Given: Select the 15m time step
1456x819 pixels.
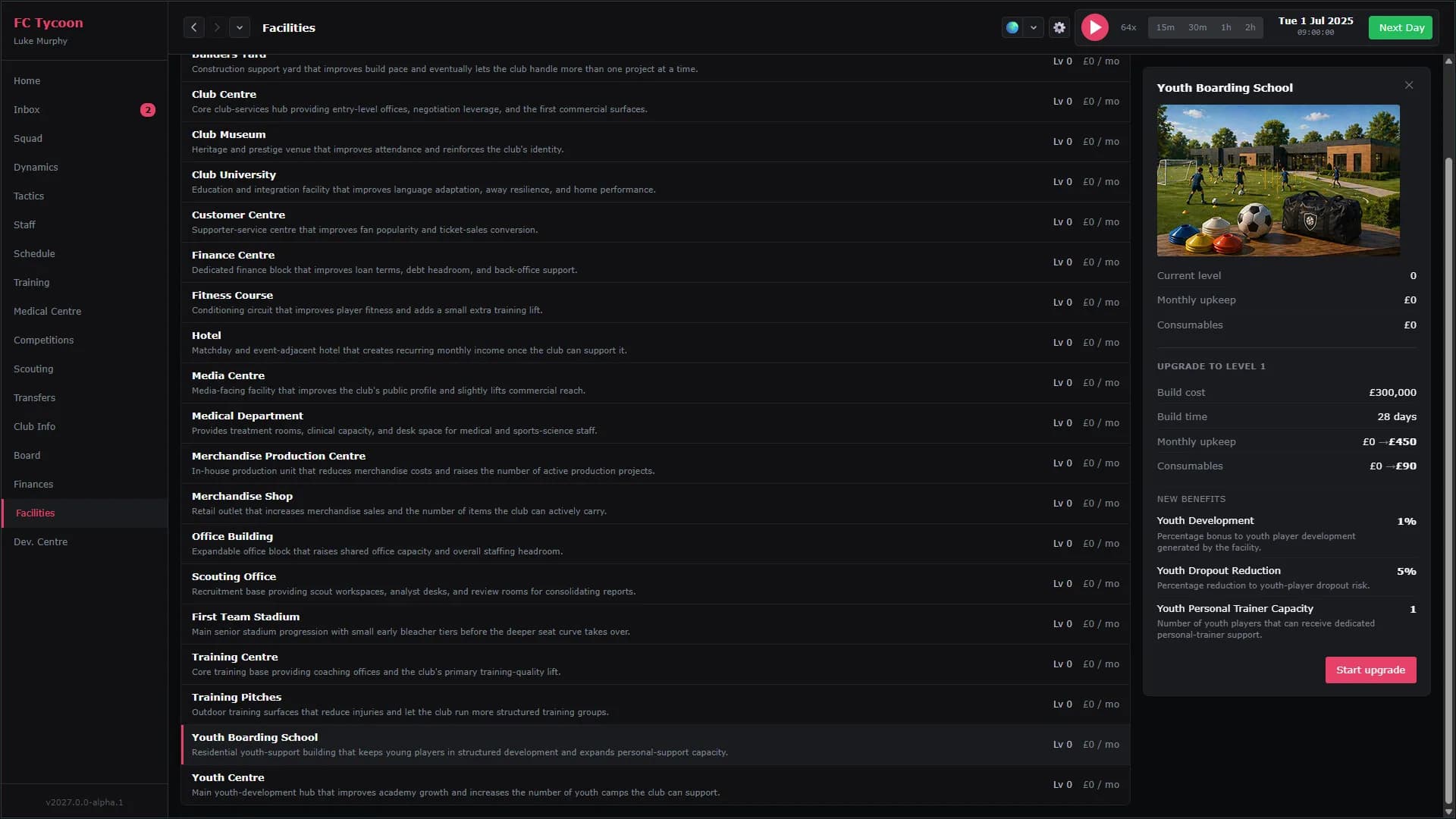Looking at the screenshot, I should coord(1166,27).
